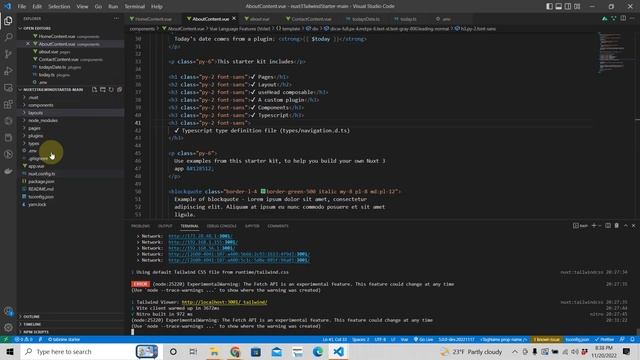This screenshot has width=640, height=360.
Task: Click New Folder icon in project header
Action: 103,89
